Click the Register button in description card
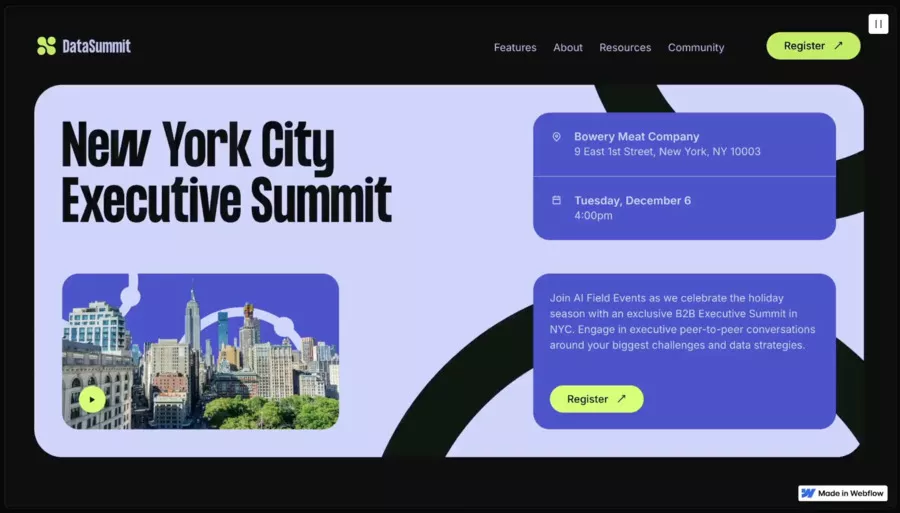The width and height of the screenshot is (900, 513). click(x=596, y=399)
